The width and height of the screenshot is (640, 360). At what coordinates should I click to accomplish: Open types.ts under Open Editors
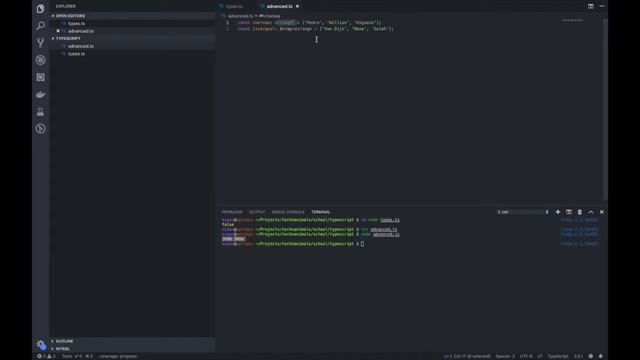[76, 24]
